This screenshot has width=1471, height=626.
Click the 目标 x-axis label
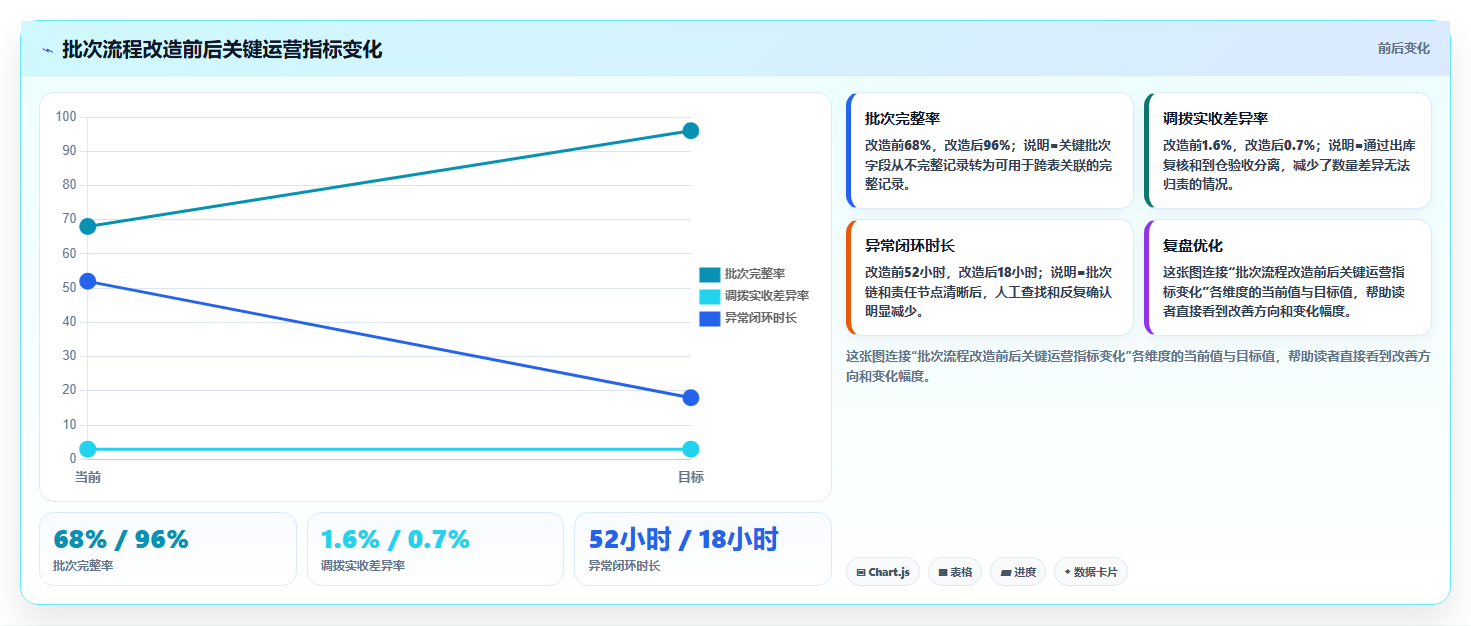point(690,477)
